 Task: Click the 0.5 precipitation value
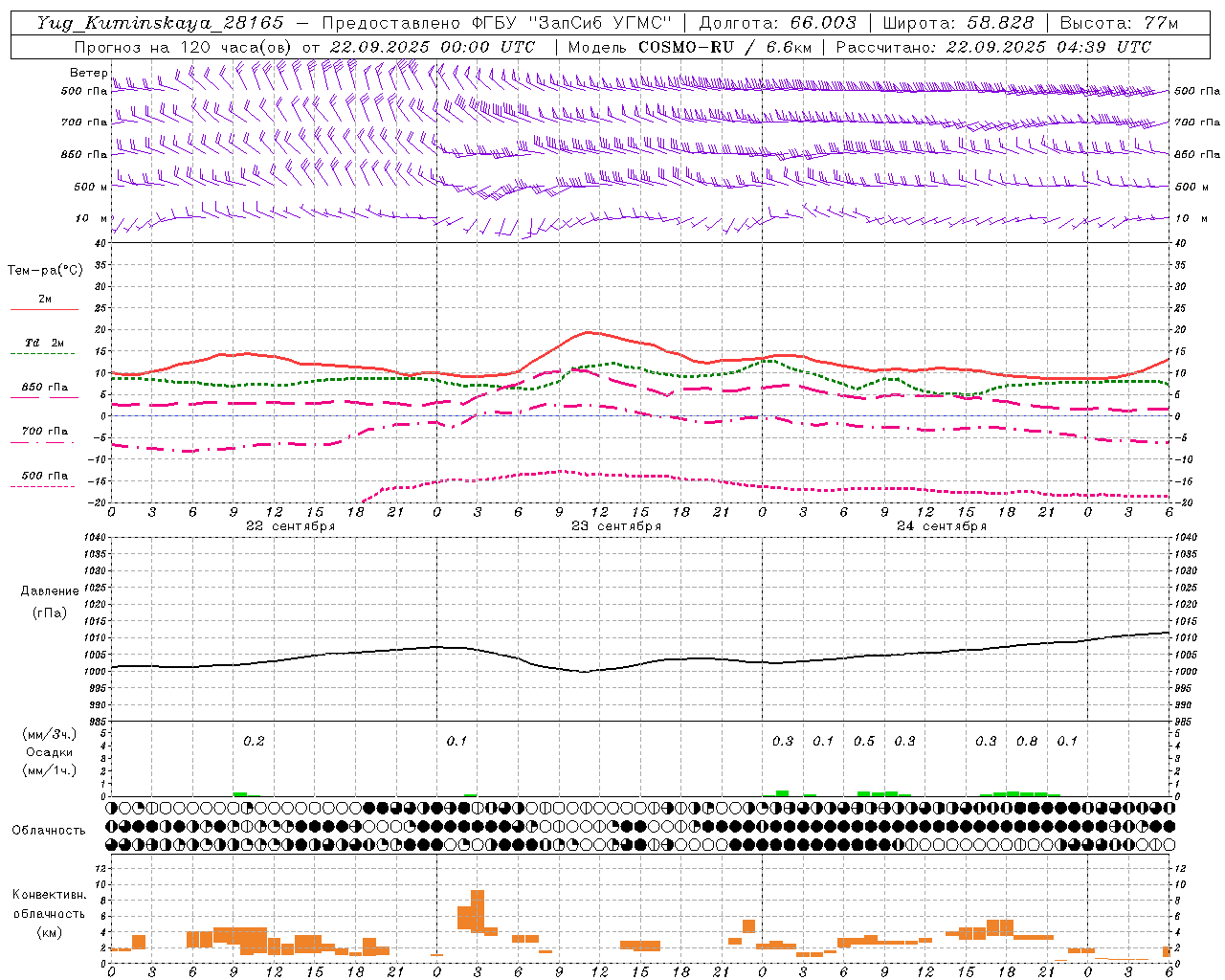(864, 741)
